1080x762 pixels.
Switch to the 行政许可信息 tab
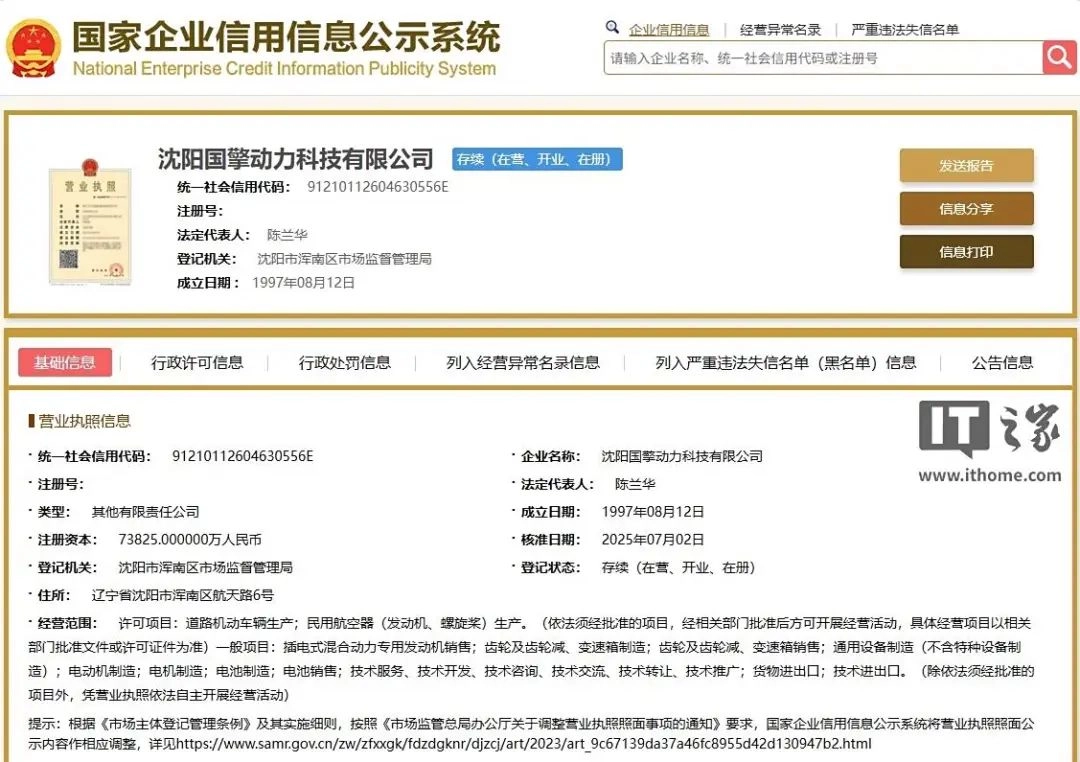196,363
